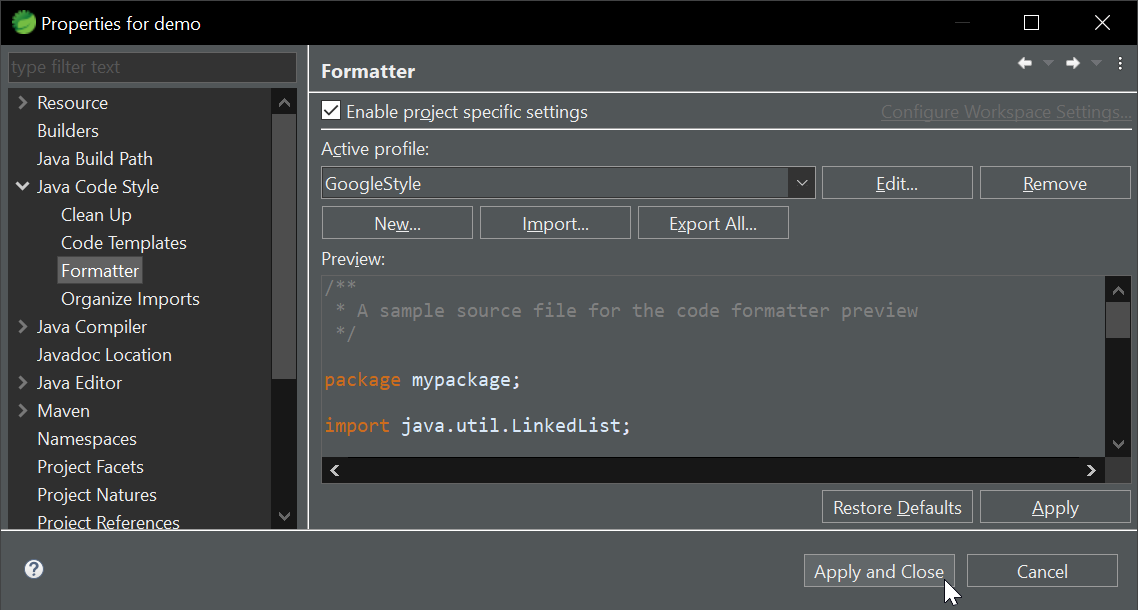This screenshot has width=1138, height=610.
Task: Close the Properties for demo window
Action: pyautogui.click(x=1102, y=23)
